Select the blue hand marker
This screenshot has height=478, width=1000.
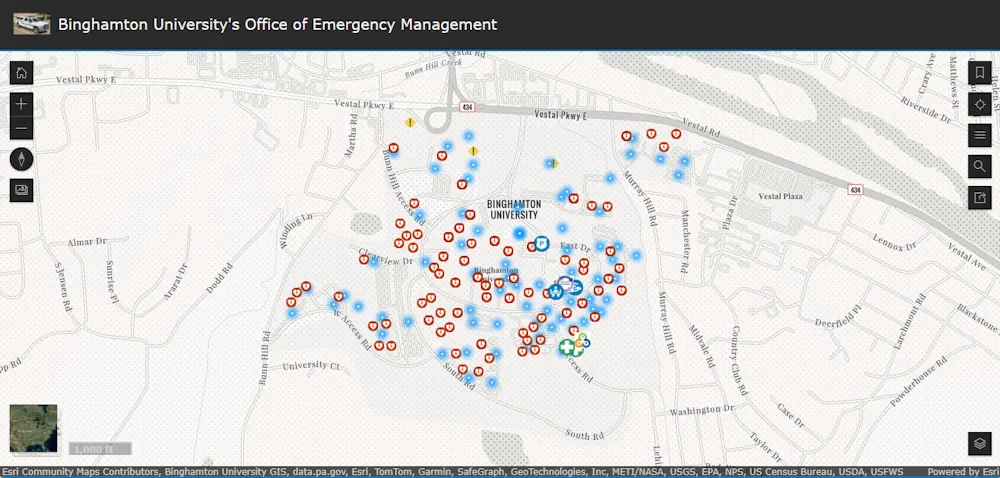pyautogui.click(x=575, y=287)
